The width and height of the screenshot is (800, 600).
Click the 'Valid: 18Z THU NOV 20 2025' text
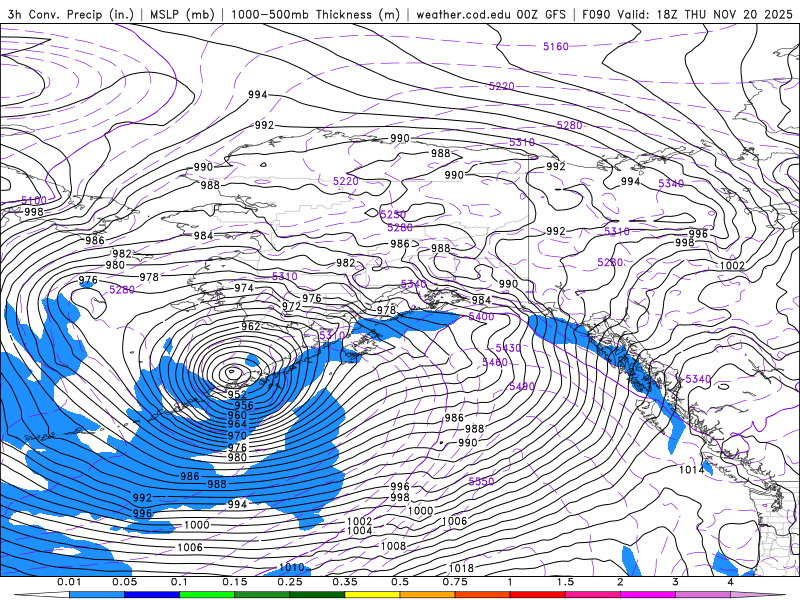[x=705, y=14]
